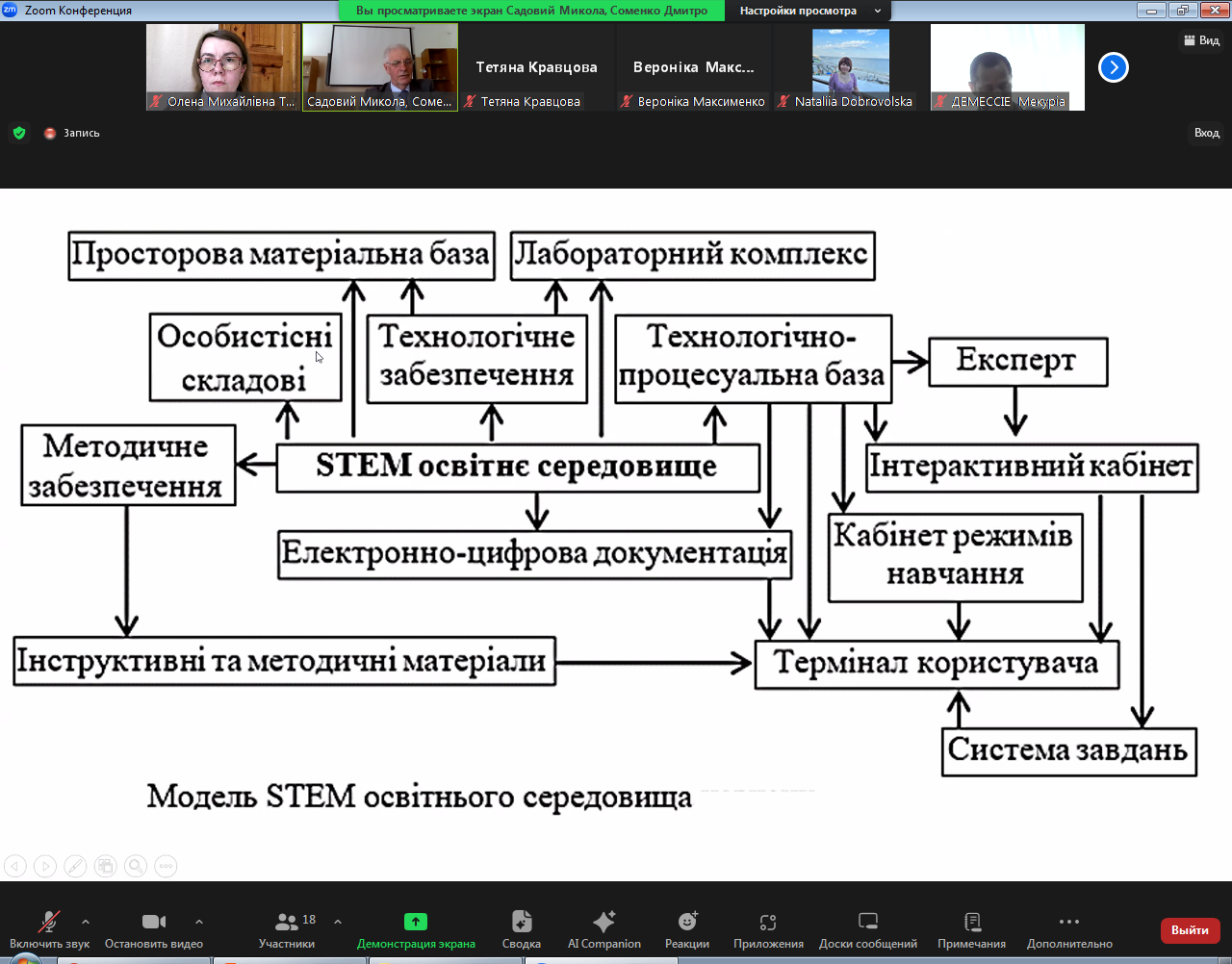
Task: Open the Участники participants panel
Action: click(287, 929)
